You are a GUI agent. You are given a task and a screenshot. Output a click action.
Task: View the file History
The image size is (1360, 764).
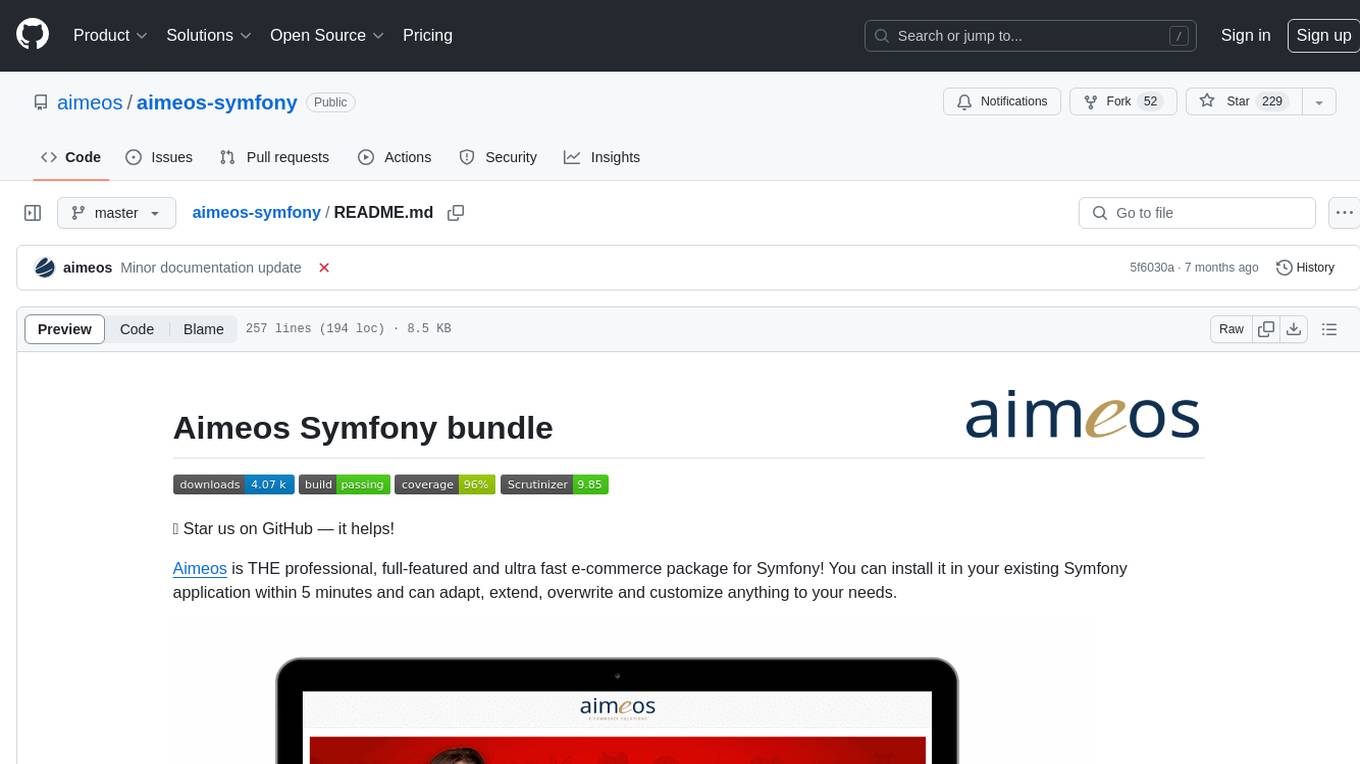[1305, 268]
